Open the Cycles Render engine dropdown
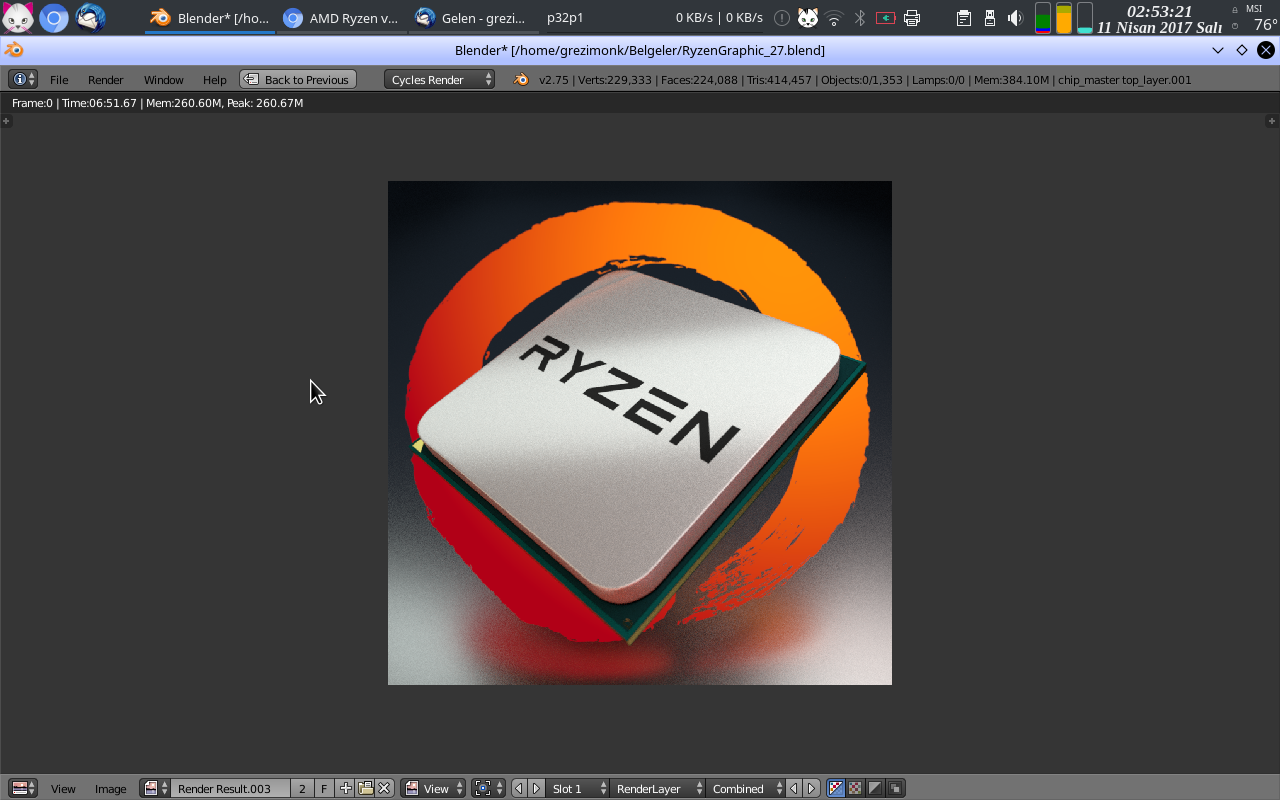This screenshot has height=800, width=1280. (439, 79)
